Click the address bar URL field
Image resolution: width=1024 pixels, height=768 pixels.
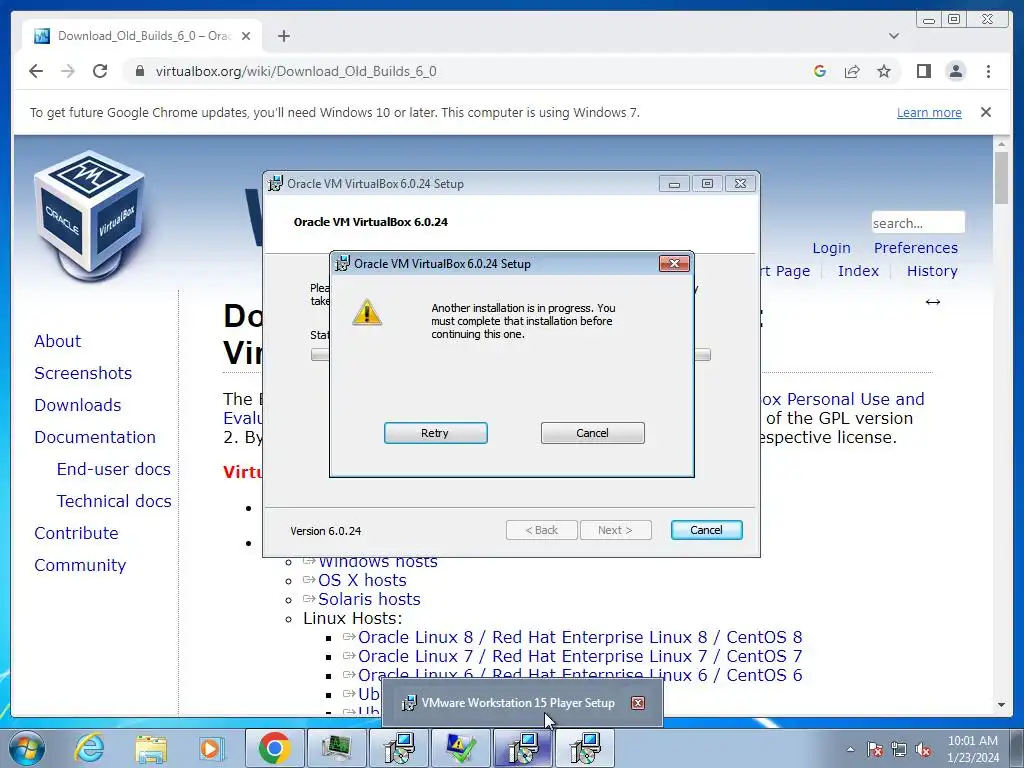(x=470, y=71)
